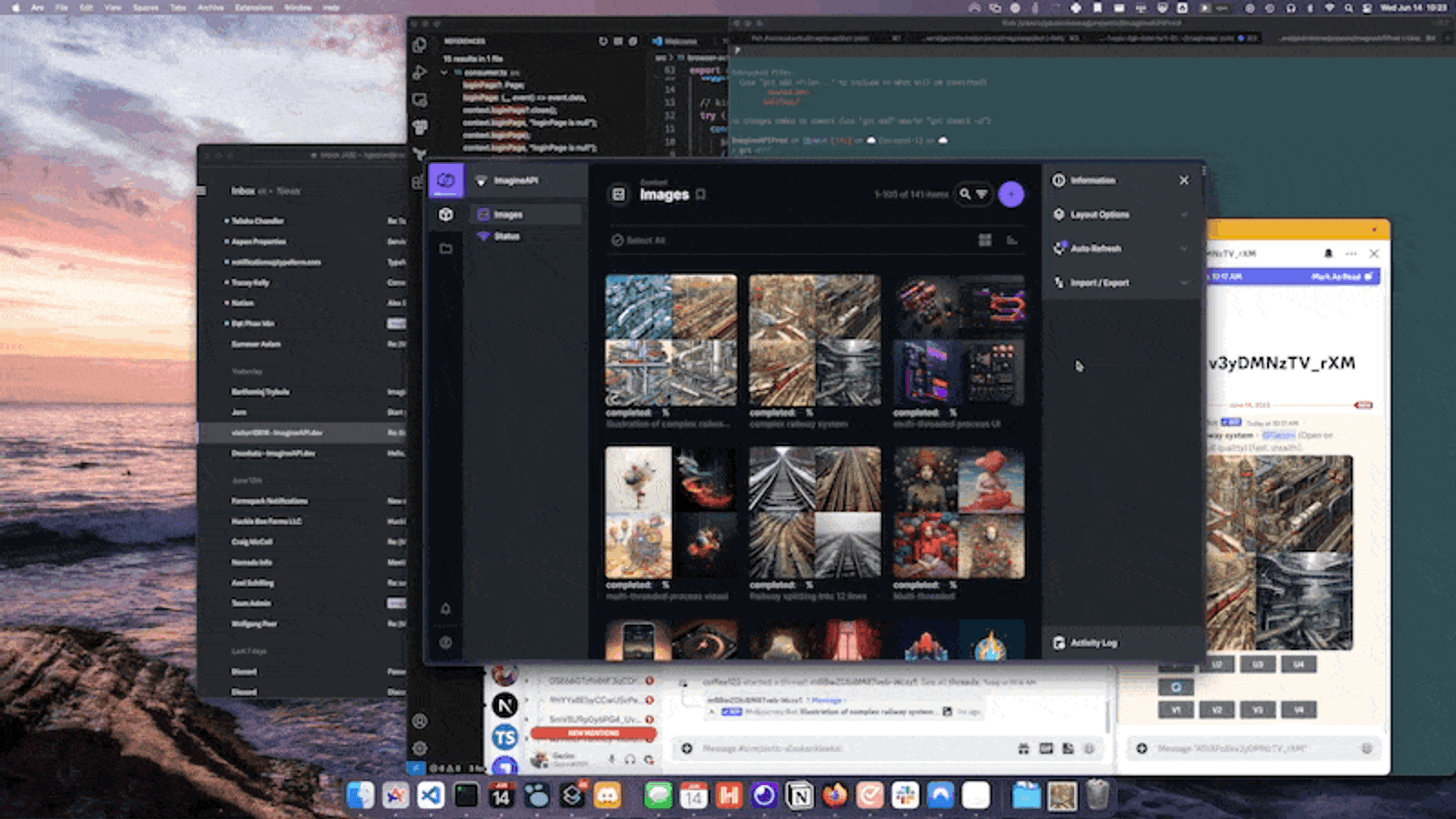Screen dimensions: 1456x819
Task: Mute notifications with bell in Discord thread
Action: coord(1328,253)
